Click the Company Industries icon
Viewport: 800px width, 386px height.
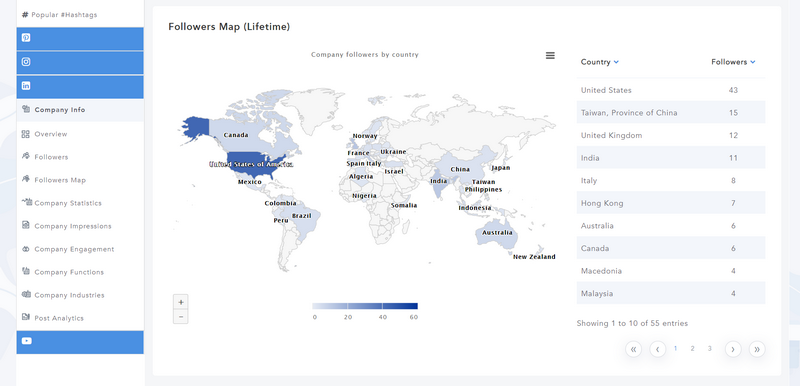pyautogui.click(x=26, y=294)
